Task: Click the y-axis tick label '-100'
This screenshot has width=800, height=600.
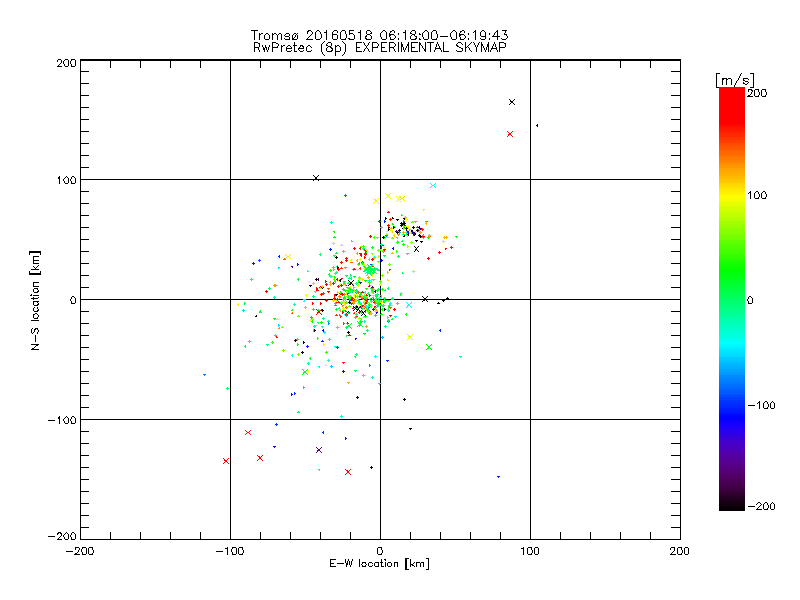Action: (62, 420)
